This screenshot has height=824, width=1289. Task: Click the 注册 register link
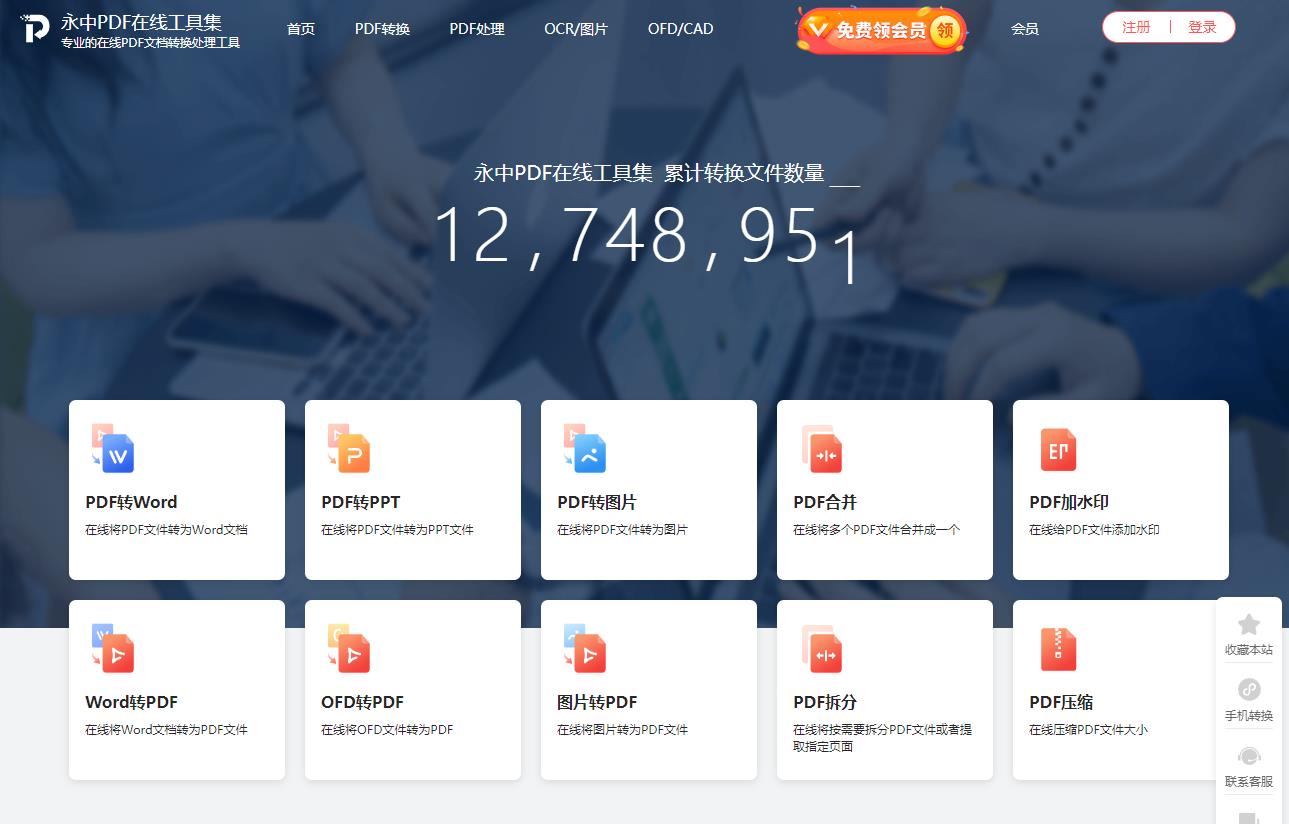coord(1136,27)
